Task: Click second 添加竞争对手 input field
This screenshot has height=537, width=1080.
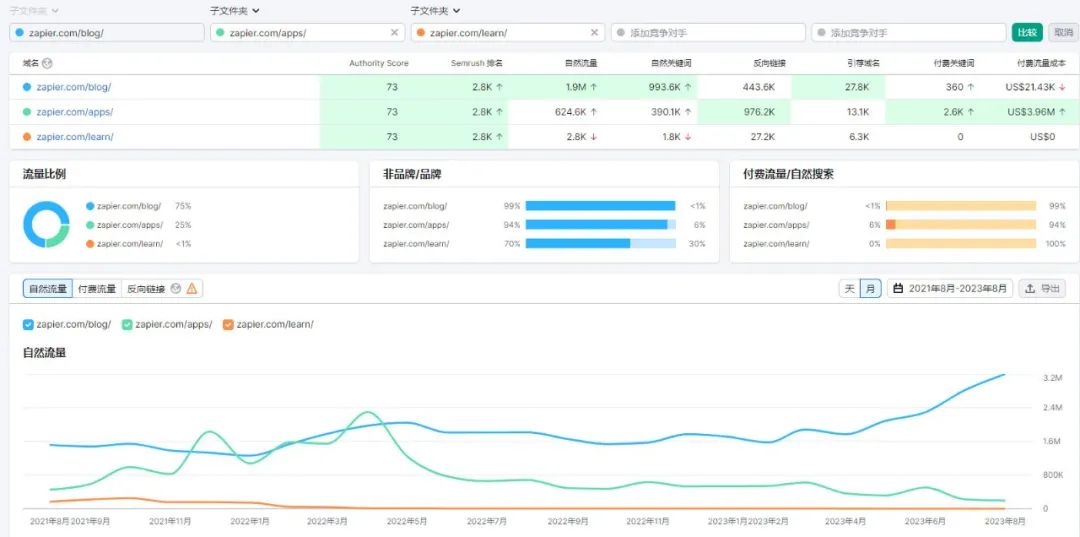Action: click(908, 32)
